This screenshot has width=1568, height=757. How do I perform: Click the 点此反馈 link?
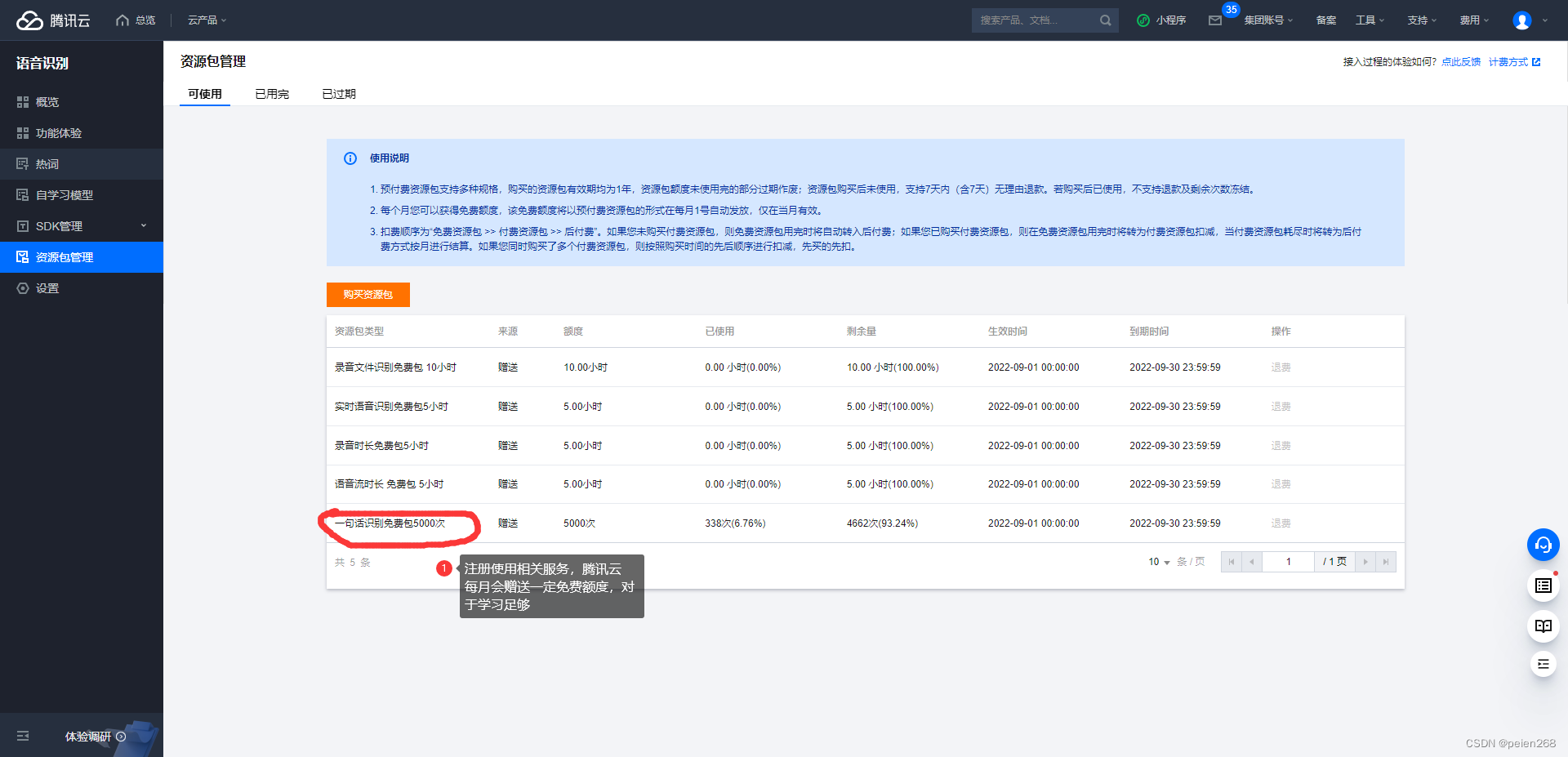1461,62
